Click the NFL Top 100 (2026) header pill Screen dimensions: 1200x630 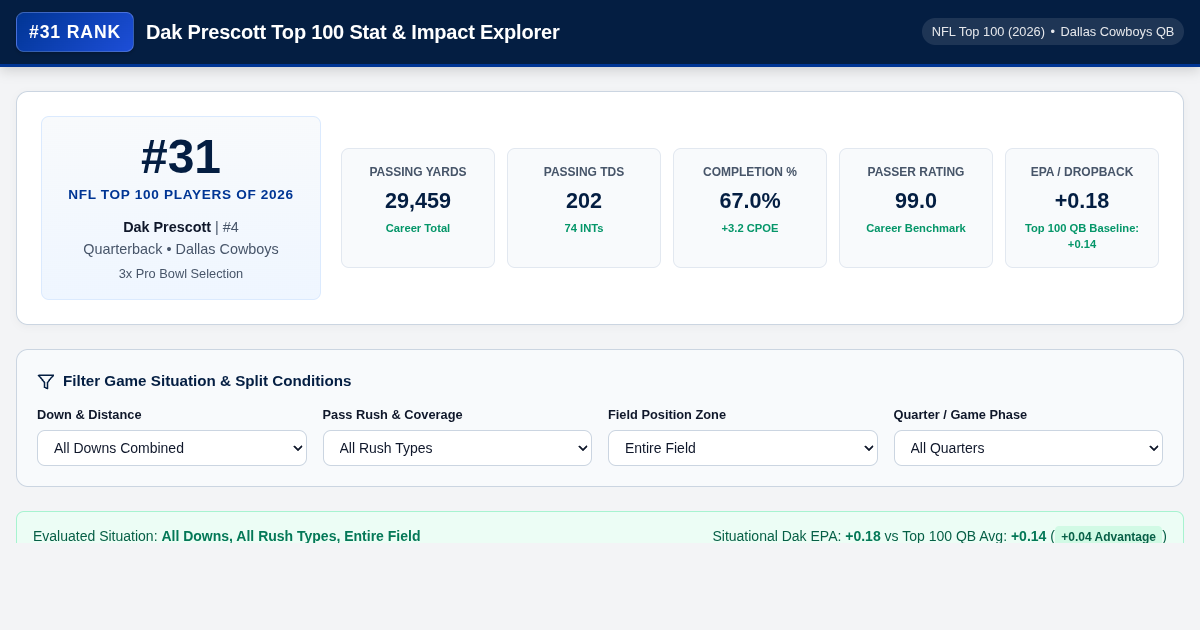1053,32
